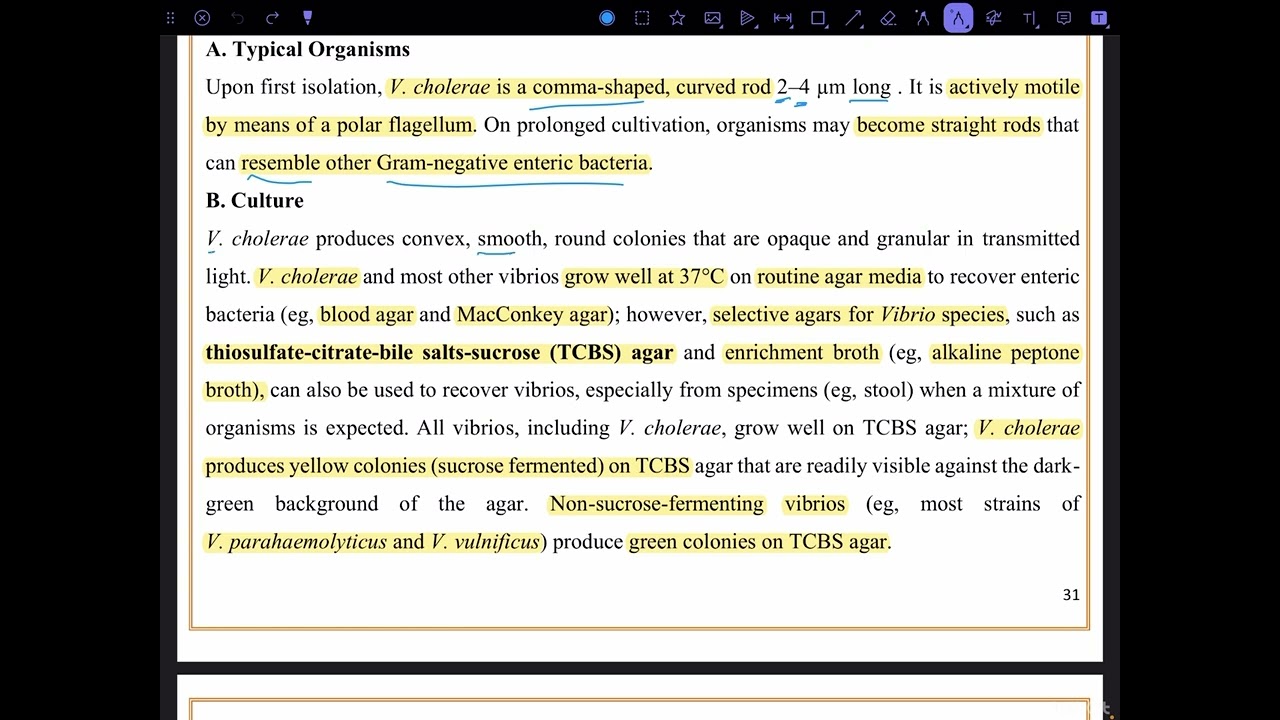The image size is (1280, 720).
Task: Select the laser pointer play tool
Action: click(747, 18)
